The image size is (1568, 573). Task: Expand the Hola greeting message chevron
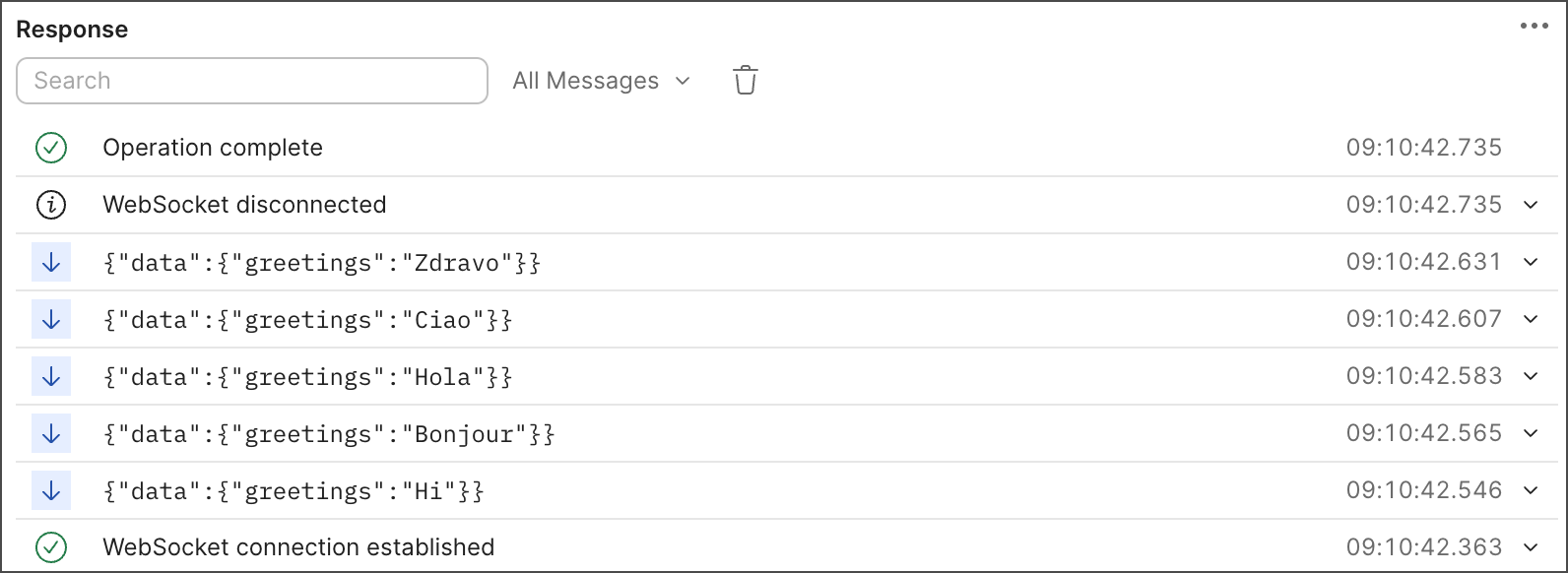[1531, 376]
